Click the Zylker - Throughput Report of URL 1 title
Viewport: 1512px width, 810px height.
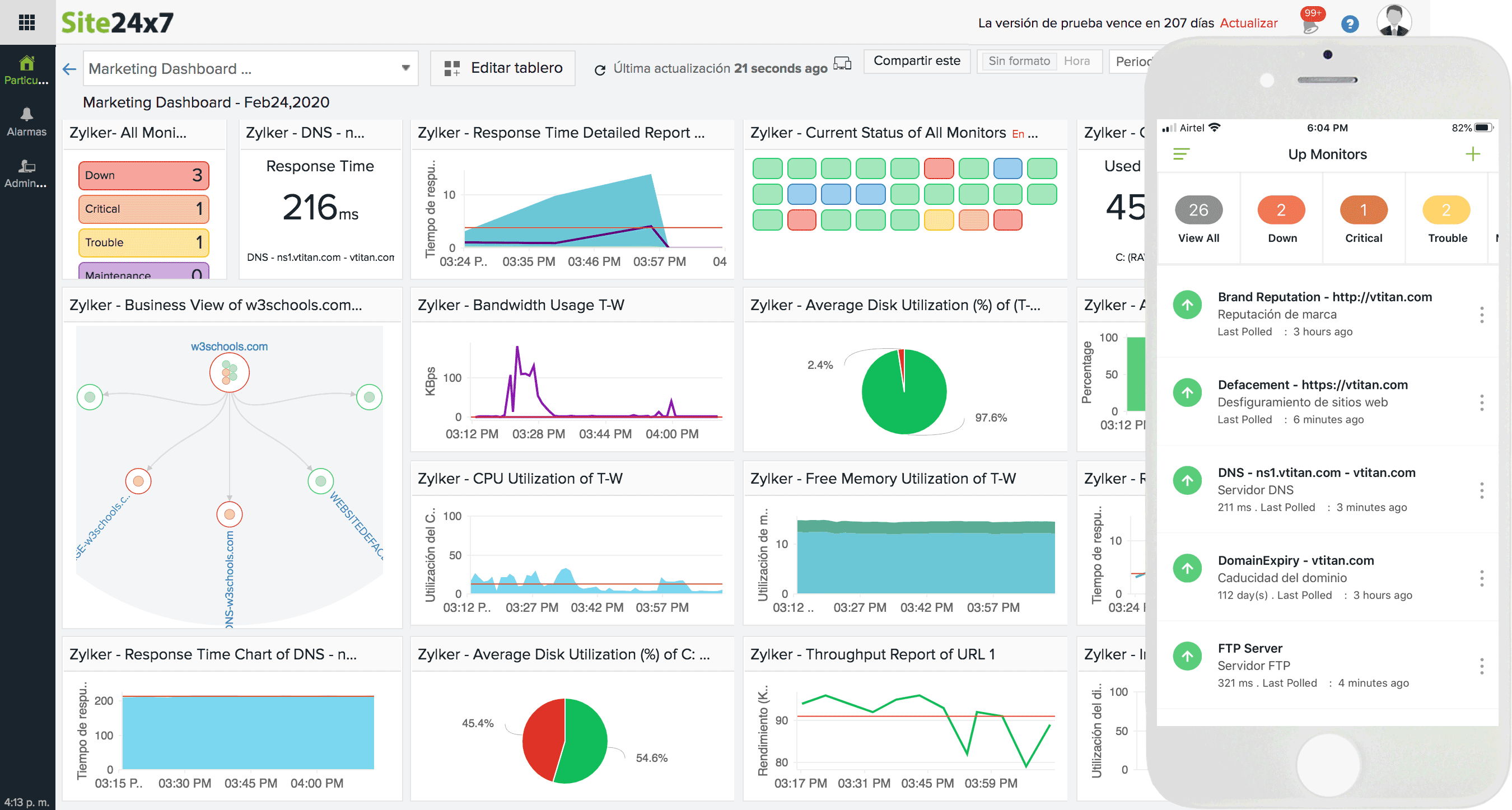tap(872, 654)
